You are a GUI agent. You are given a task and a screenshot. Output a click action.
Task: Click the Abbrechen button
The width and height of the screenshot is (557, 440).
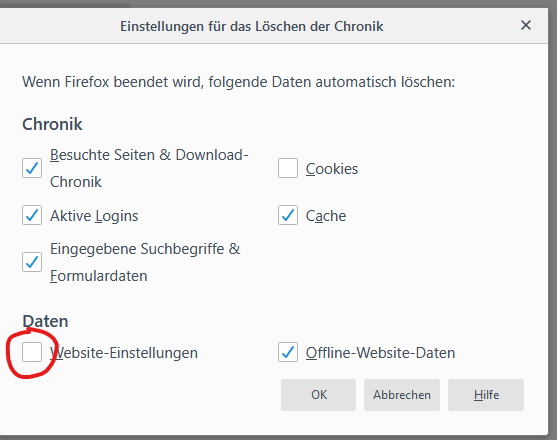(402, 395)
